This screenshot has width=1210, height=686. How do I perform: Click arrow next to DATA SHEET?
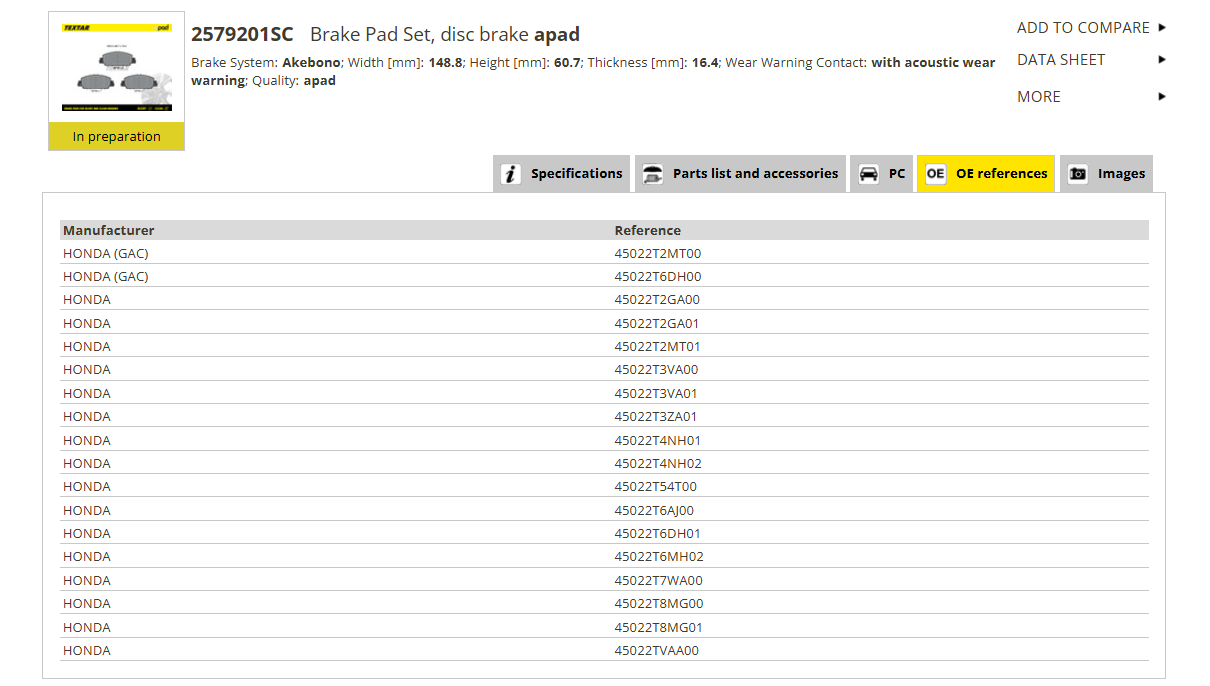1162,60
